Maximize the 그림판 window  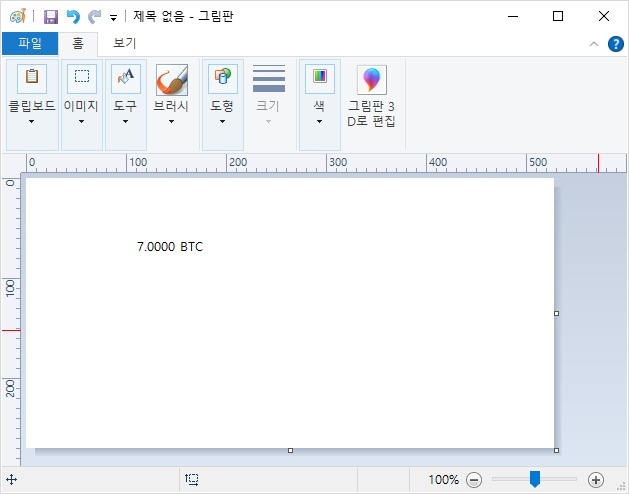558,16
